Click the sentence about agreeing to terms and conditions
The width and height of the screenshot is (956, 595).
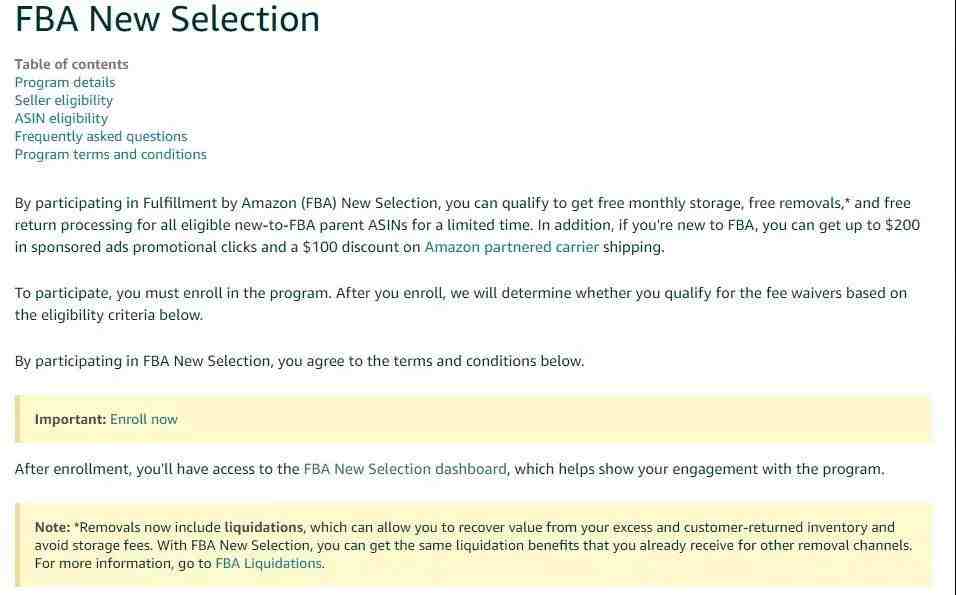pos(299,361)
